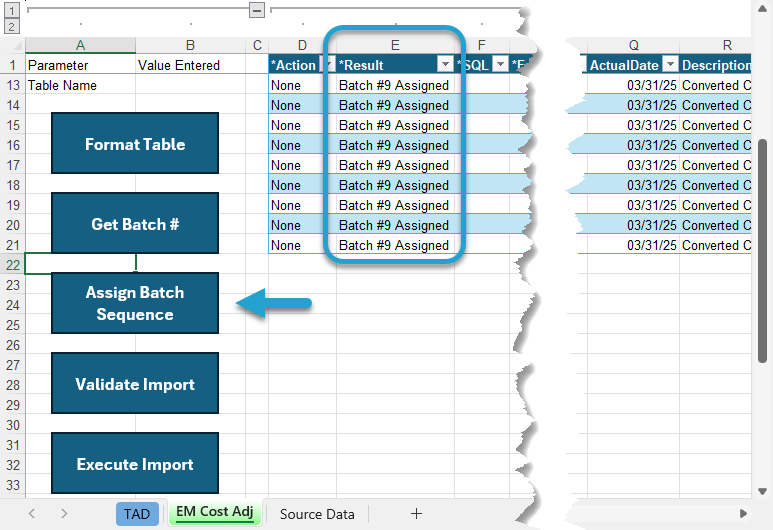Viewport: 773px width, 530px height.
Task: Add a new sheet with plus icon
Action: (x=416, y=514)
